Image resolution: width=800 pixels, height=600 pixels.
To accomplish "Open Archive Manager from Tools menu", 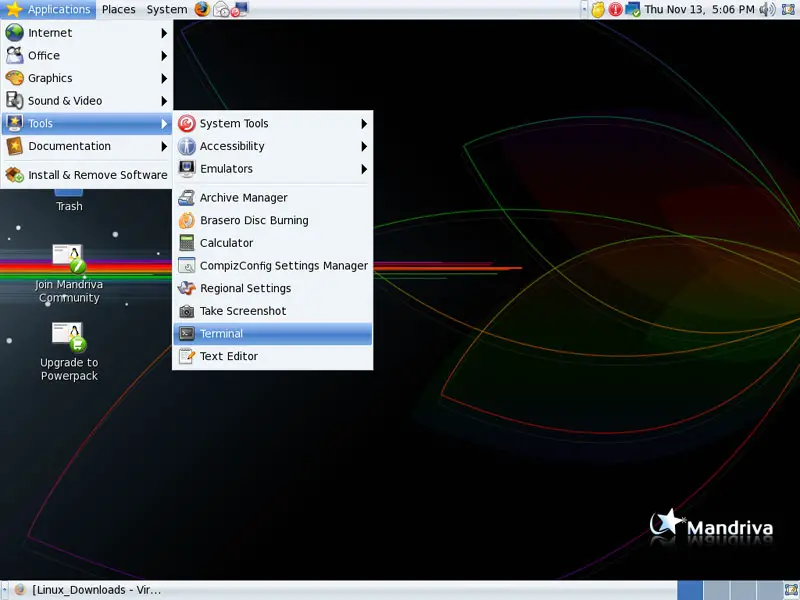I will (273, 197).
